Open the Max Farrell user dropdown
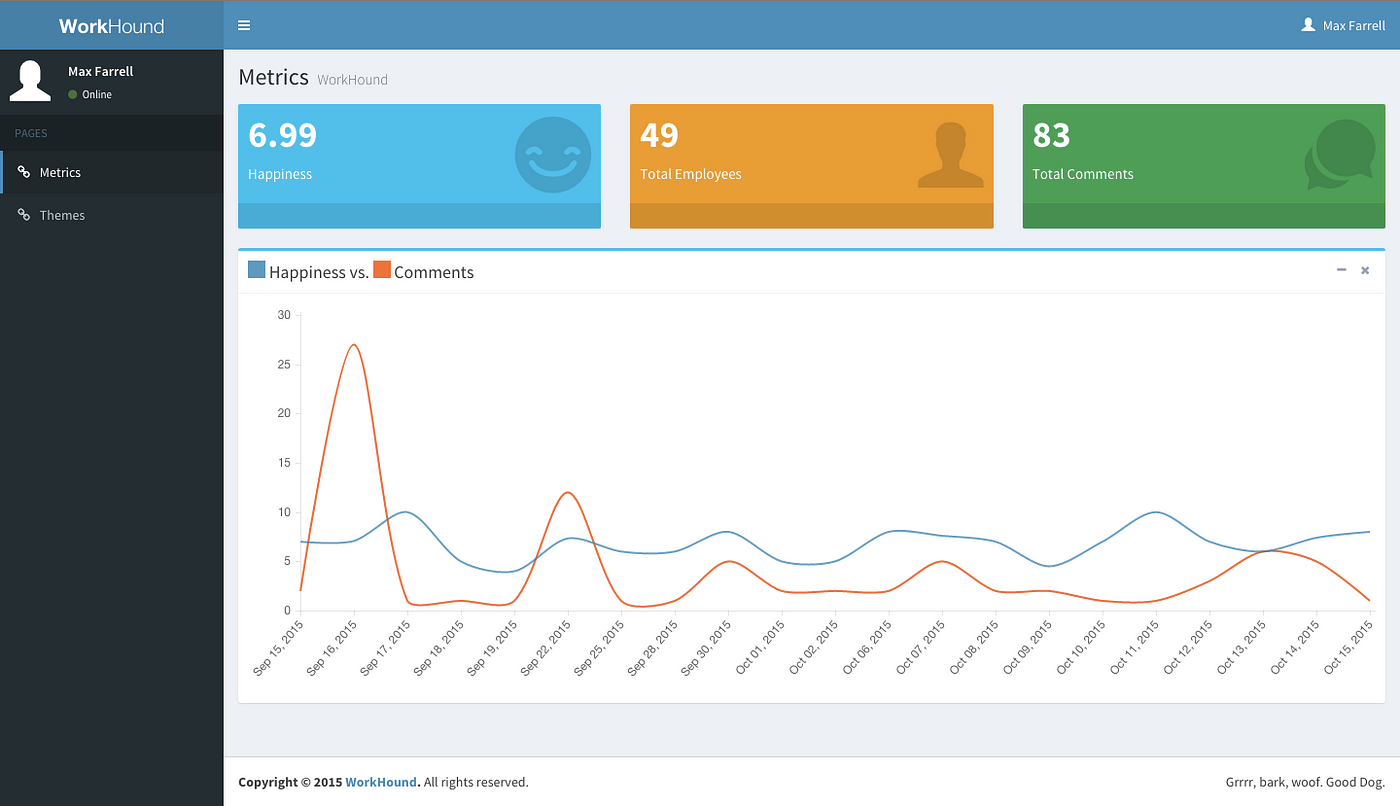 (x=1343, y=25)
